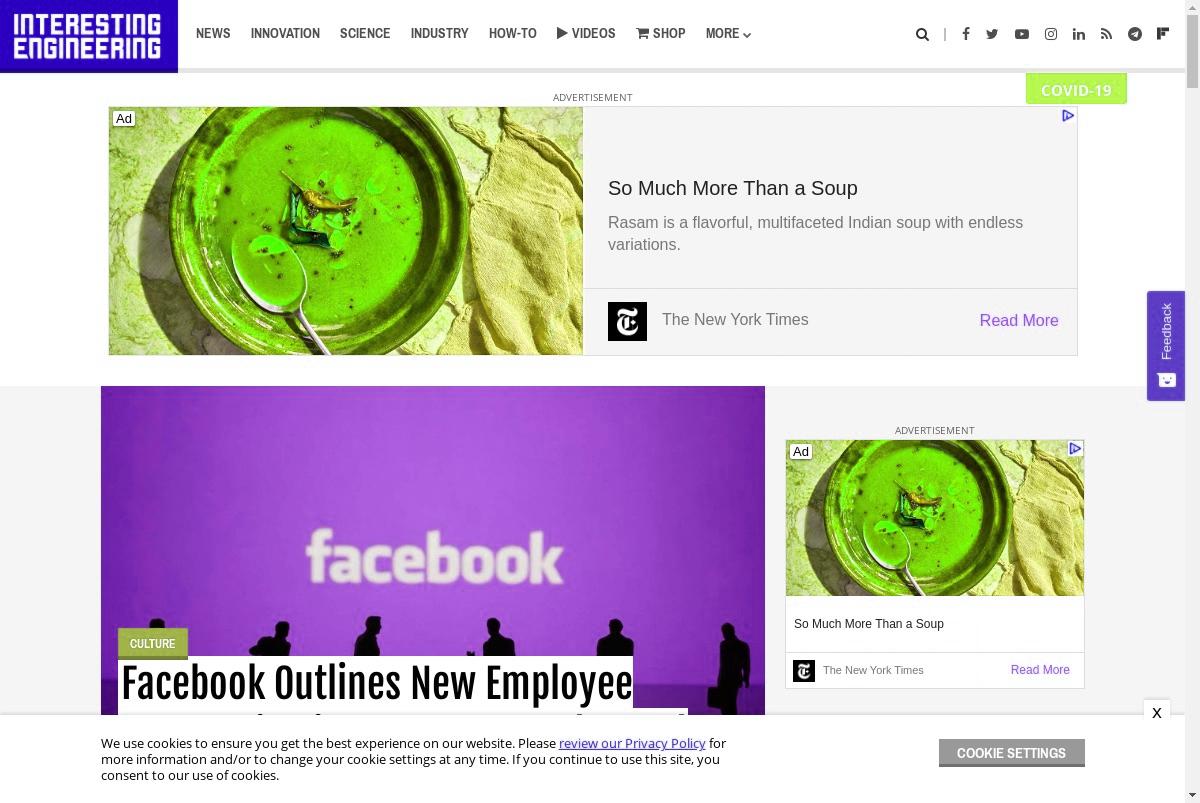Viewport: 1200px width, 803px height.
Task: Open the Feedback side tab
Action: [x=1166, y=346]
